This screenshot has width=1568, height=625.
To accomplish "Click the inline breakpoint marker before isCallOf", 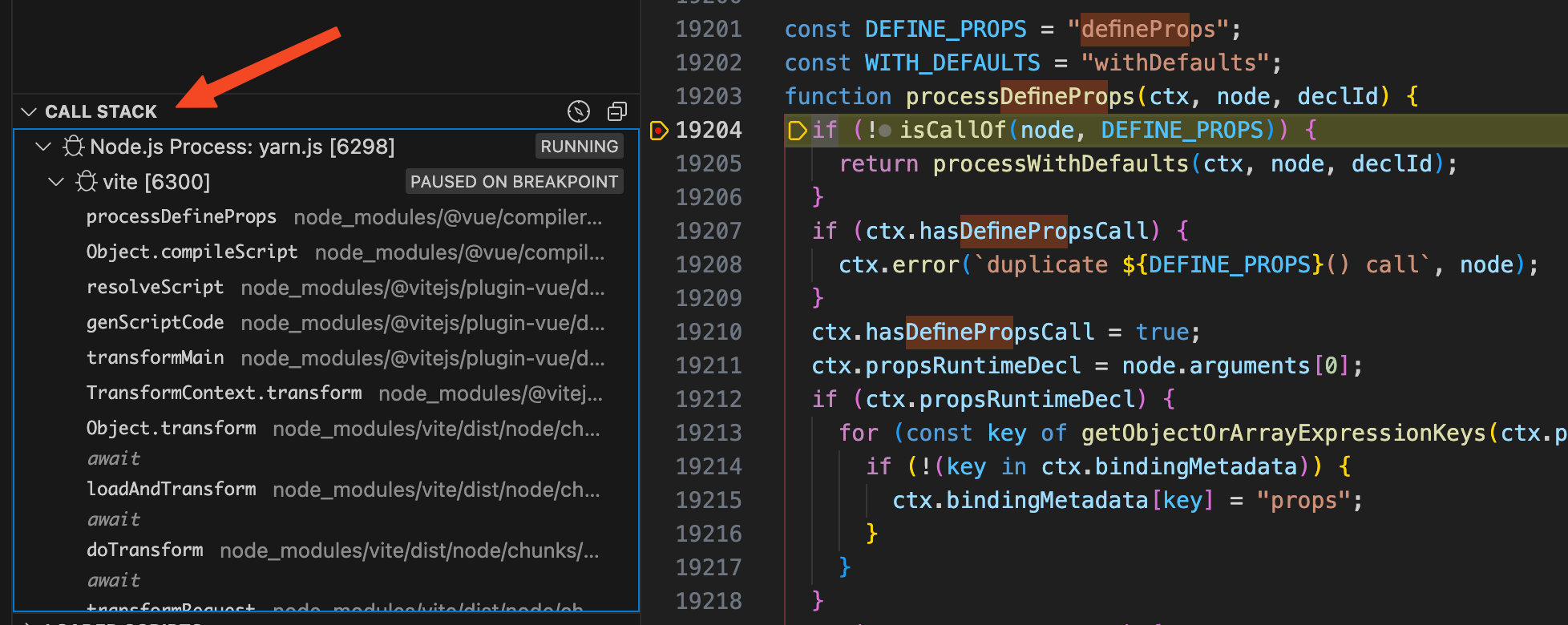I will pos(885,131).
